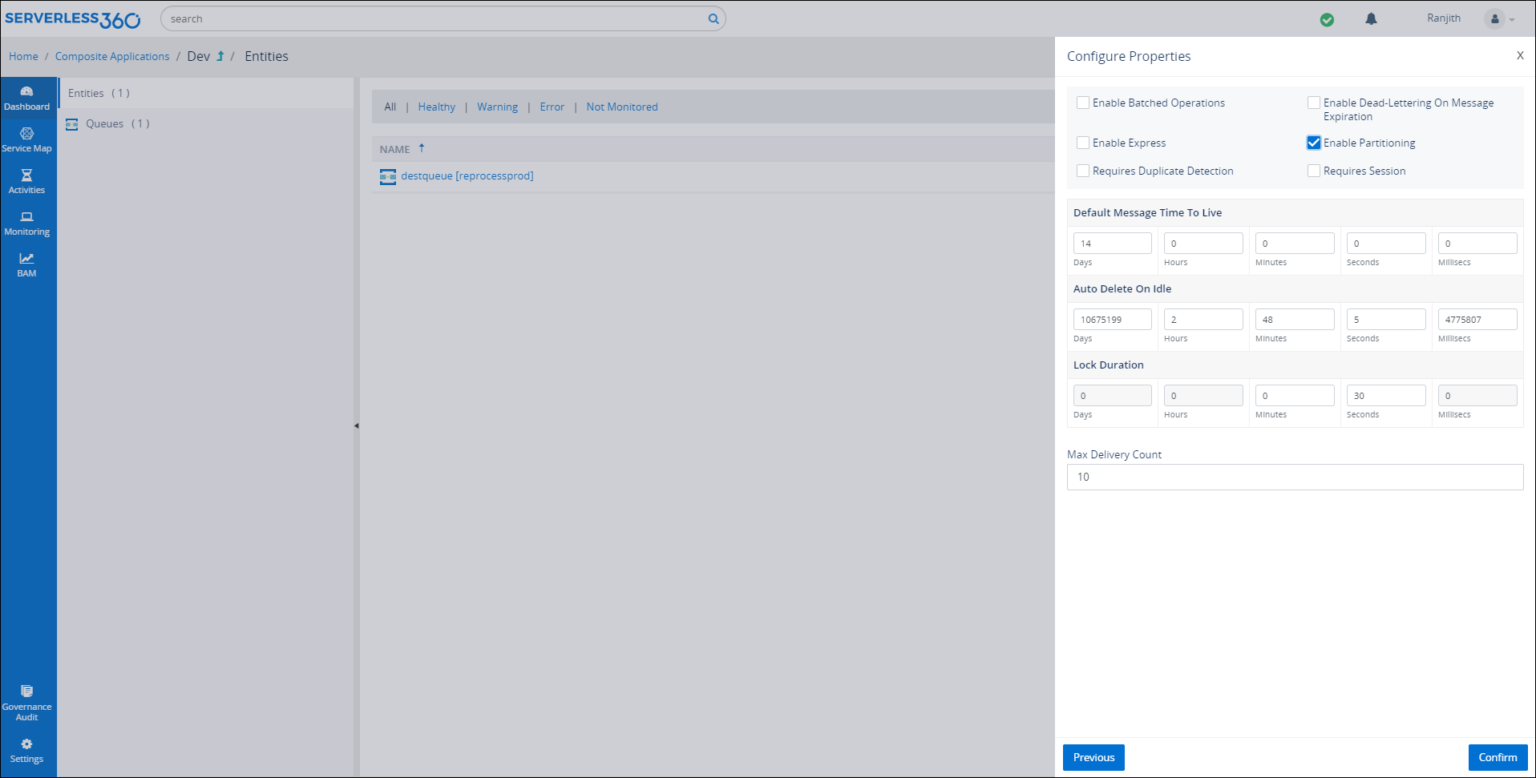This screenshot has height=778, width=1536.
Task: Collapse the side panel using the chevron
Action: [357, 424]
